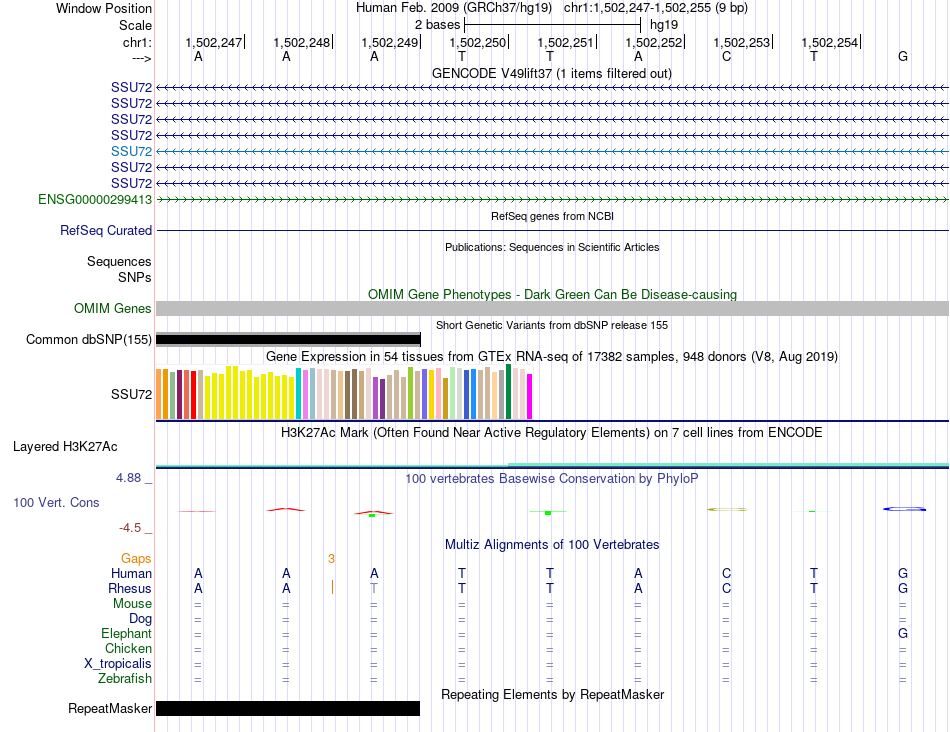Click the '--->' sequence direction label
Image resolution: width=950 pixels, height=732 pixels.
click(x=142, y=58)
